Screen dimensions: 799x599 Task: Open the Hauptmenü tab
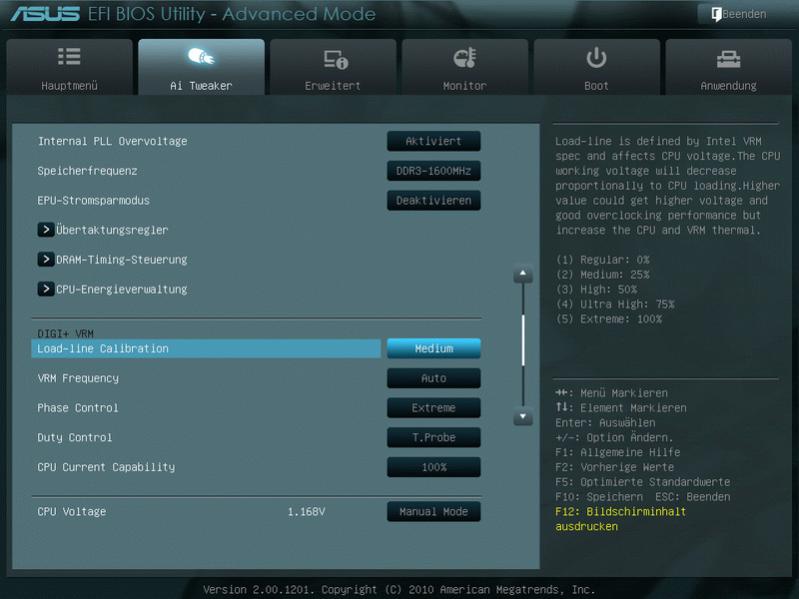pos(69,67)
